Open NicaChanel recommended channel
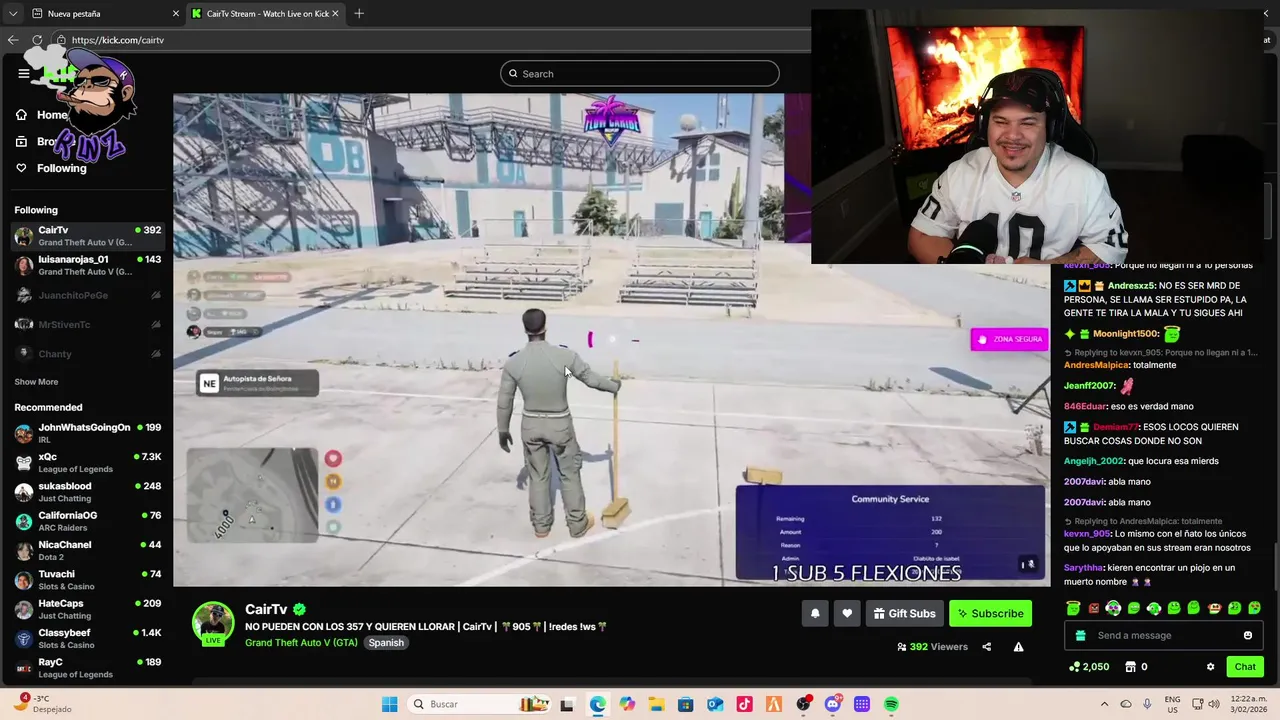Screen dimensions: 1280x720 [87, 550]
